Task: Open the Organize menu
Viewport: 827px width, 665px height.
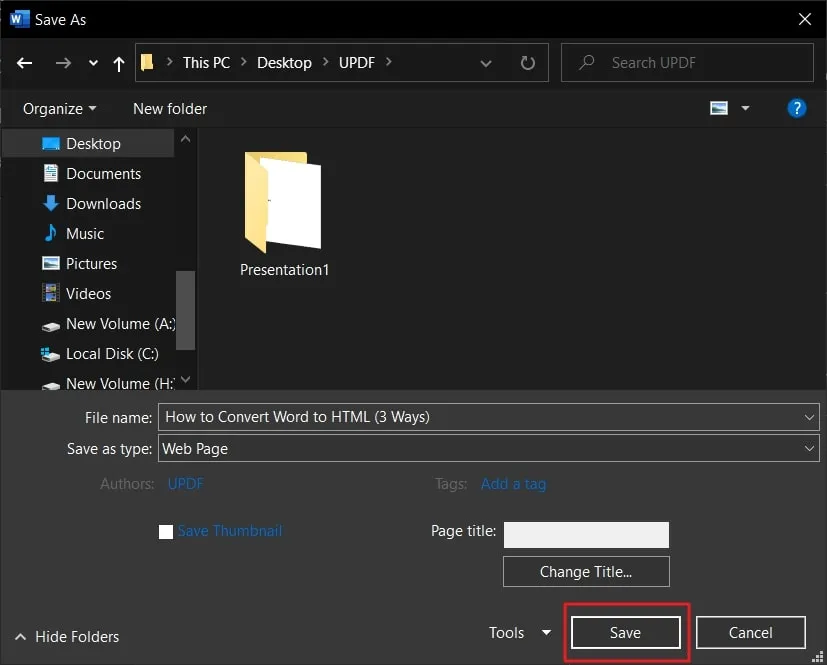Action: [x=60, y=108]
